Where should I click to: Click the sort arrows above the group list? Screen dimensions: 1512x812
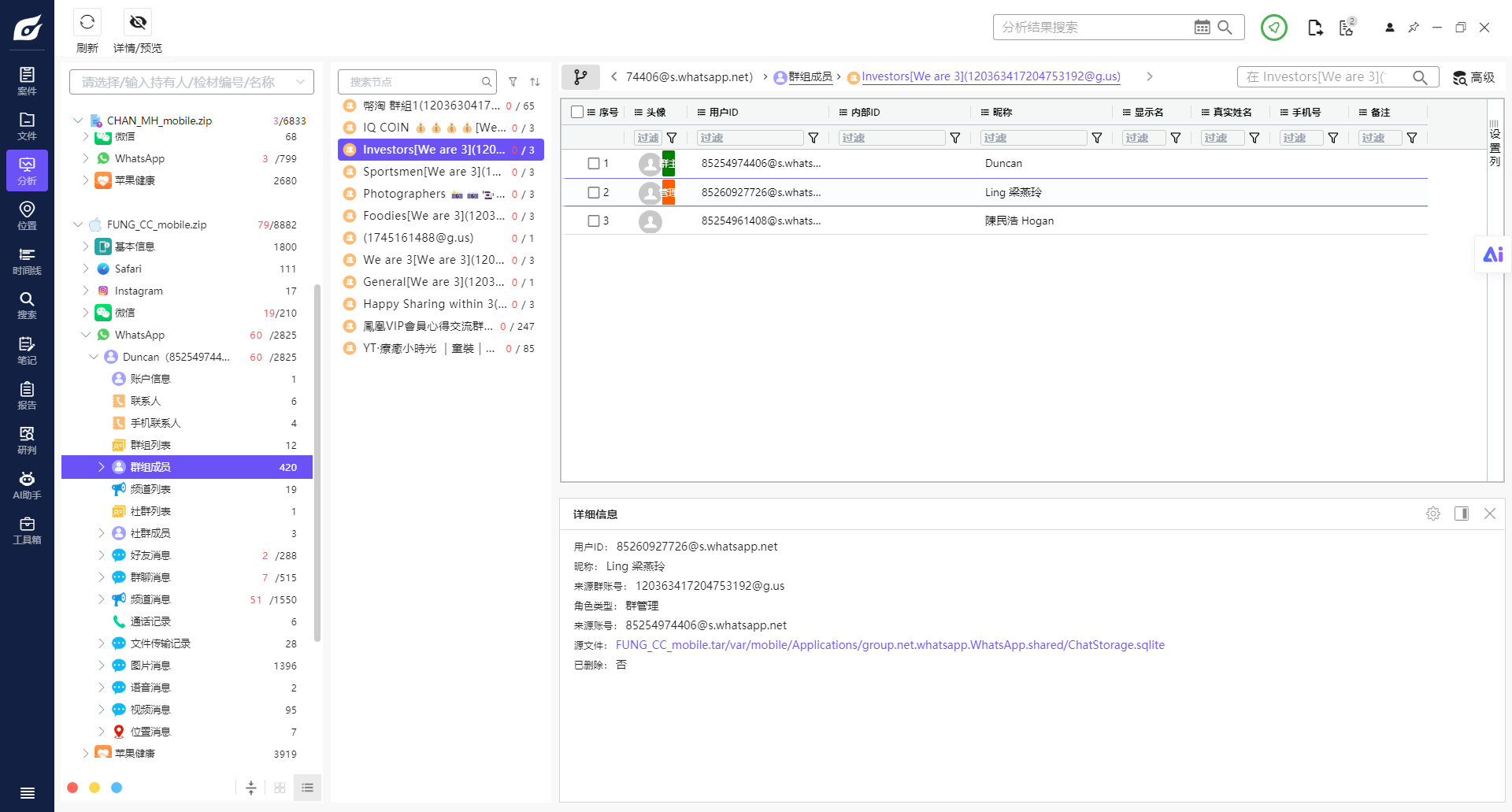(x=535, y=82)
